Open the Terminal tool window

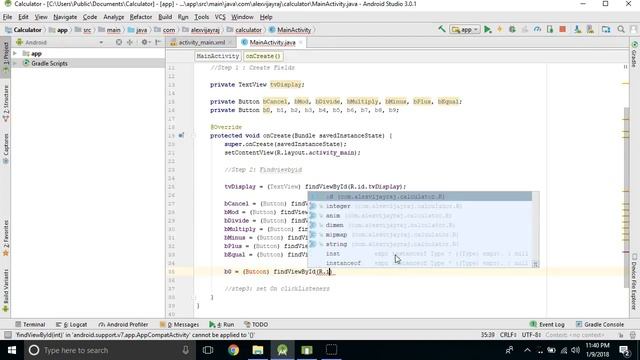30,324
